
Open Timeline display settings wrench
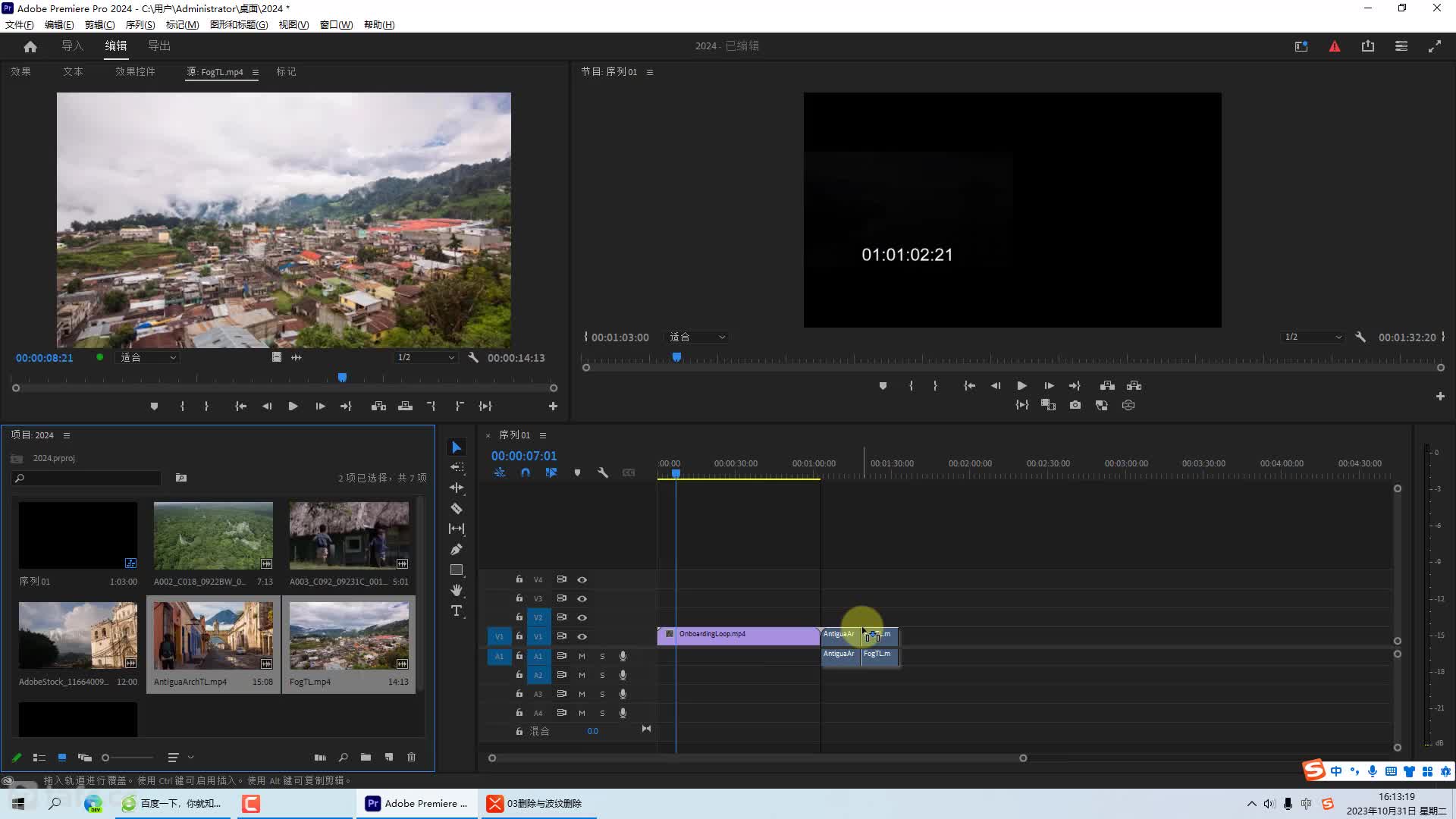[x=603, y=472]
